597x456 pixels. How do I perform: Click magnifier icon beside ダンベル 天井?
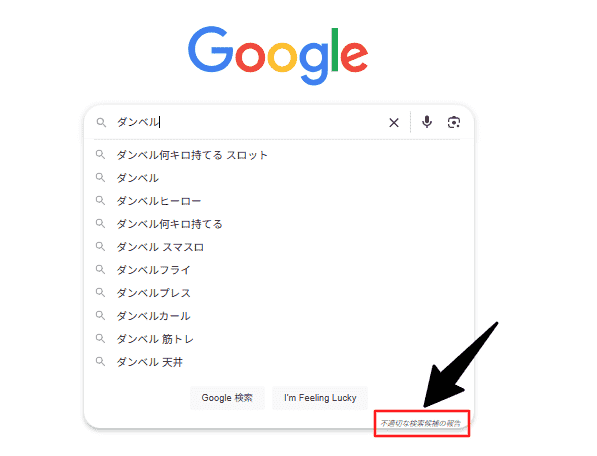click(x=100, y=361)
